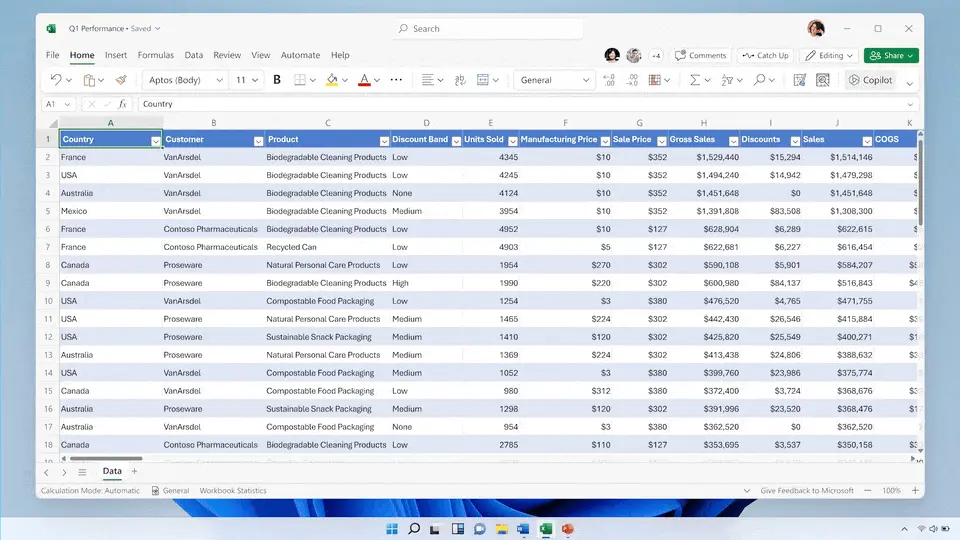The height and width of the screenshot is (540, 960).
Task: Click the Find and Select magnifier
Action: (759, 80)
